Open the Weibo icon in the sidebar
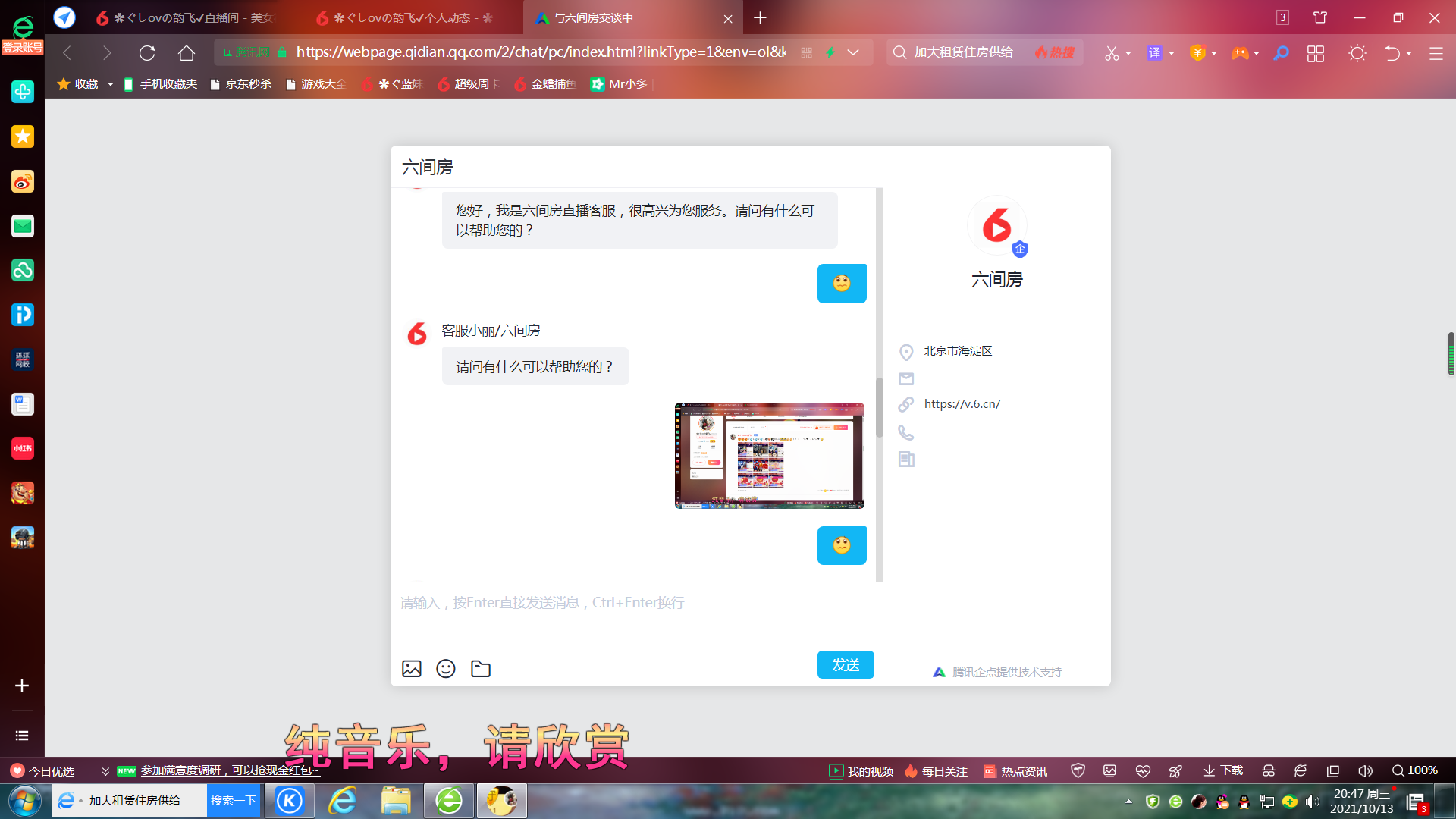Viewport: 1456px width, 819px height. [23, 181]
